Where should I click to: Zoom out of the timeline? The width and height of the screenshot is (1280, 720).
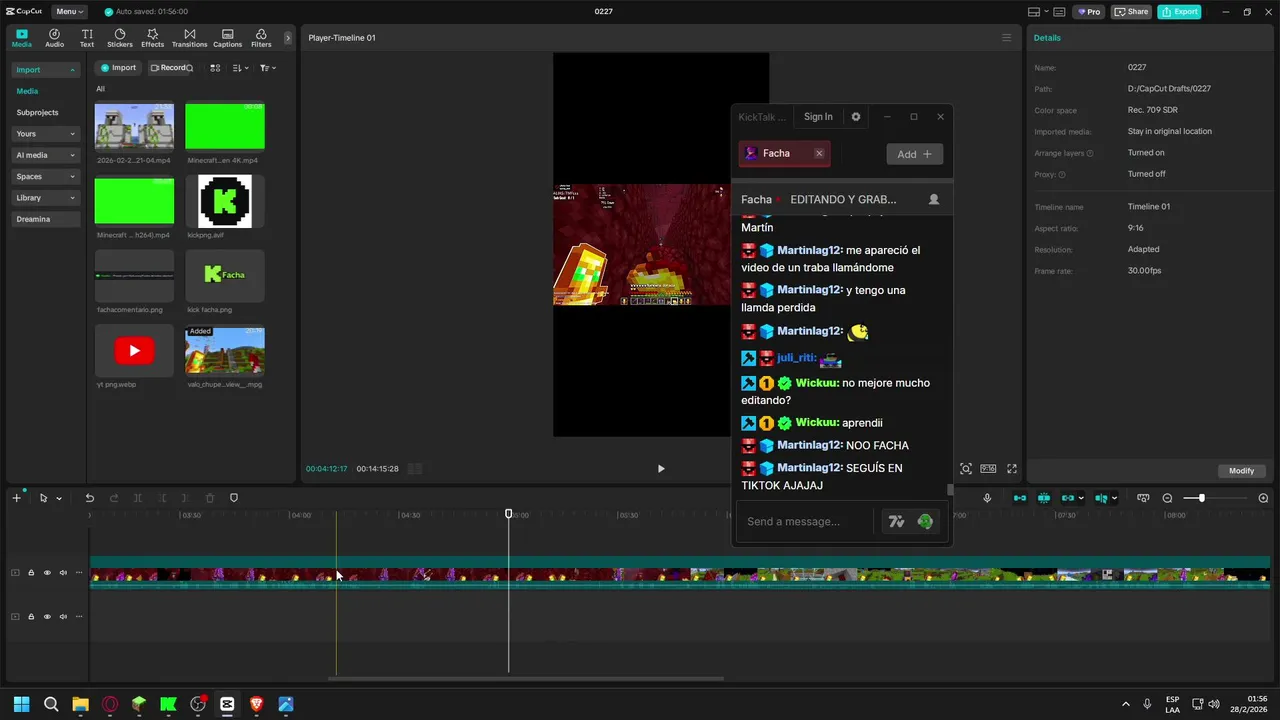(1167, 498)
